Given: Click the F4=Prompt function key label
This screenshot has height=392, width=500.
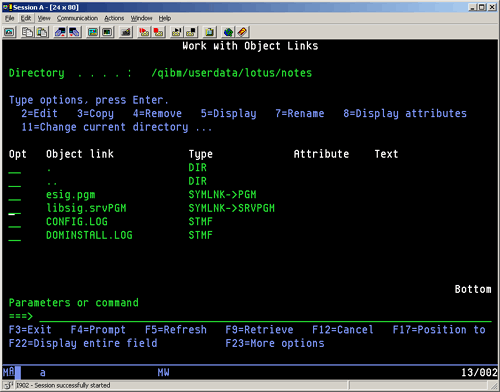Looking at the screenshot, I should click(x=98, y=330).
